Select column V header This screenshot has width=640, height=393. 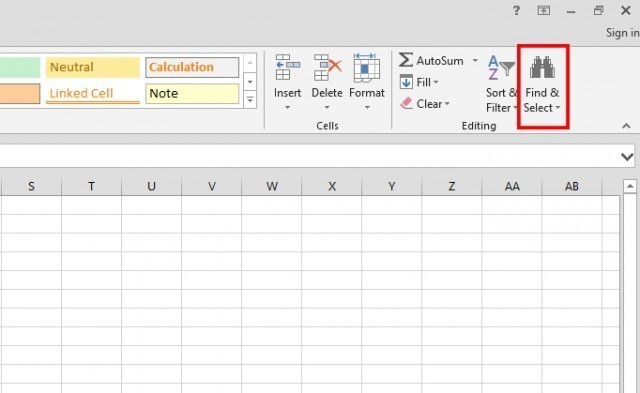[211, 187]
